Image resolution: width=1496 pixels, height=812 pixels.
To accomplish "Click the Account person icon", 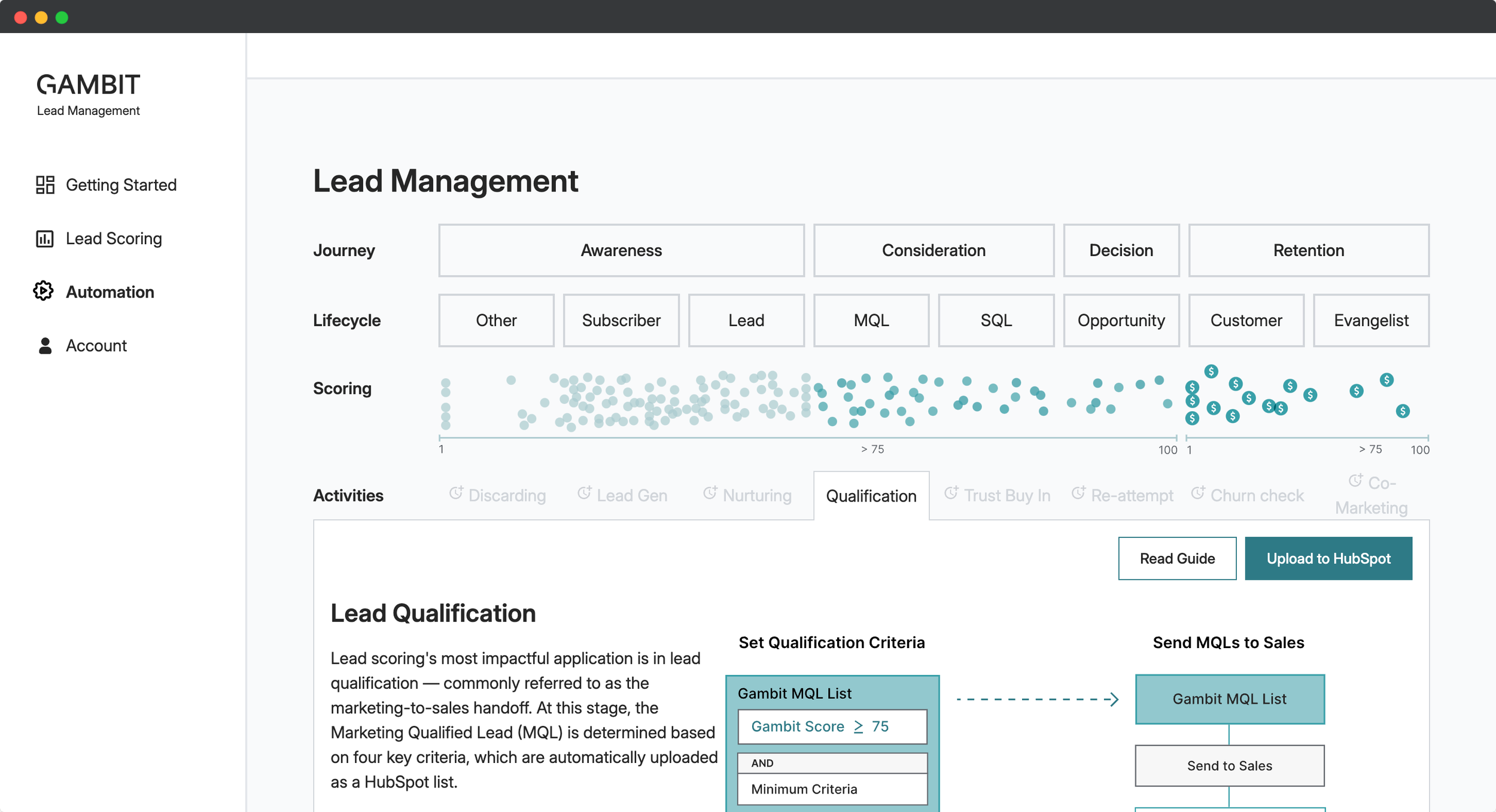I will pyautogui.click(x=45, y=346).
